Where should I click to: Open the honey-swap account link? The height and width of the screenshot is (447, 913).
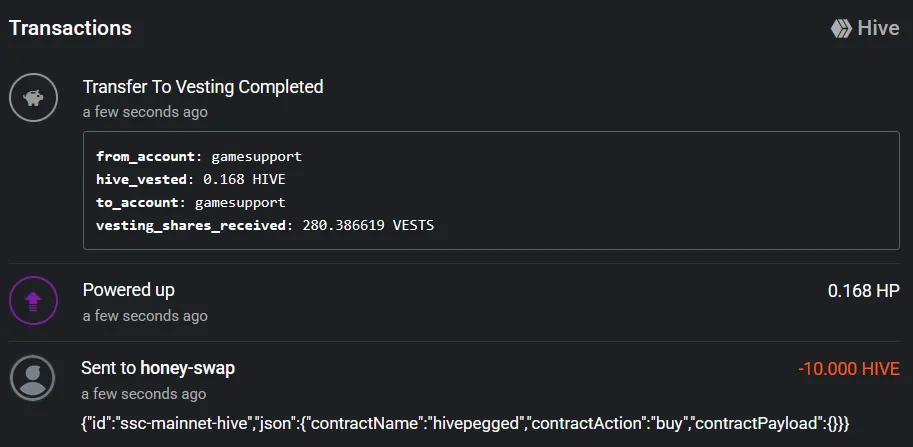(x=187, y=368)
